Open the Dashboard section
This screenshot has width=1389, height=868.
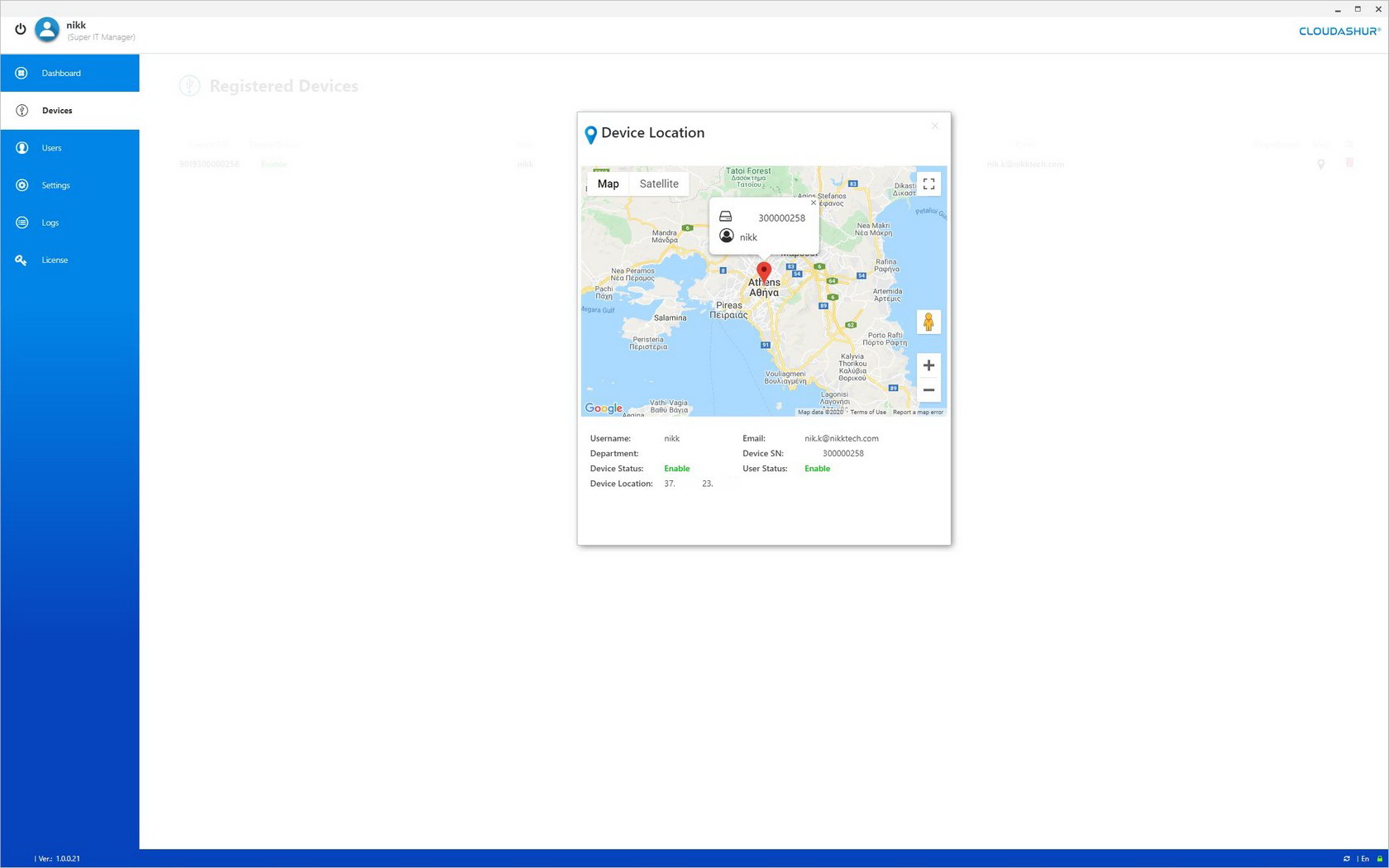point(69,73)
